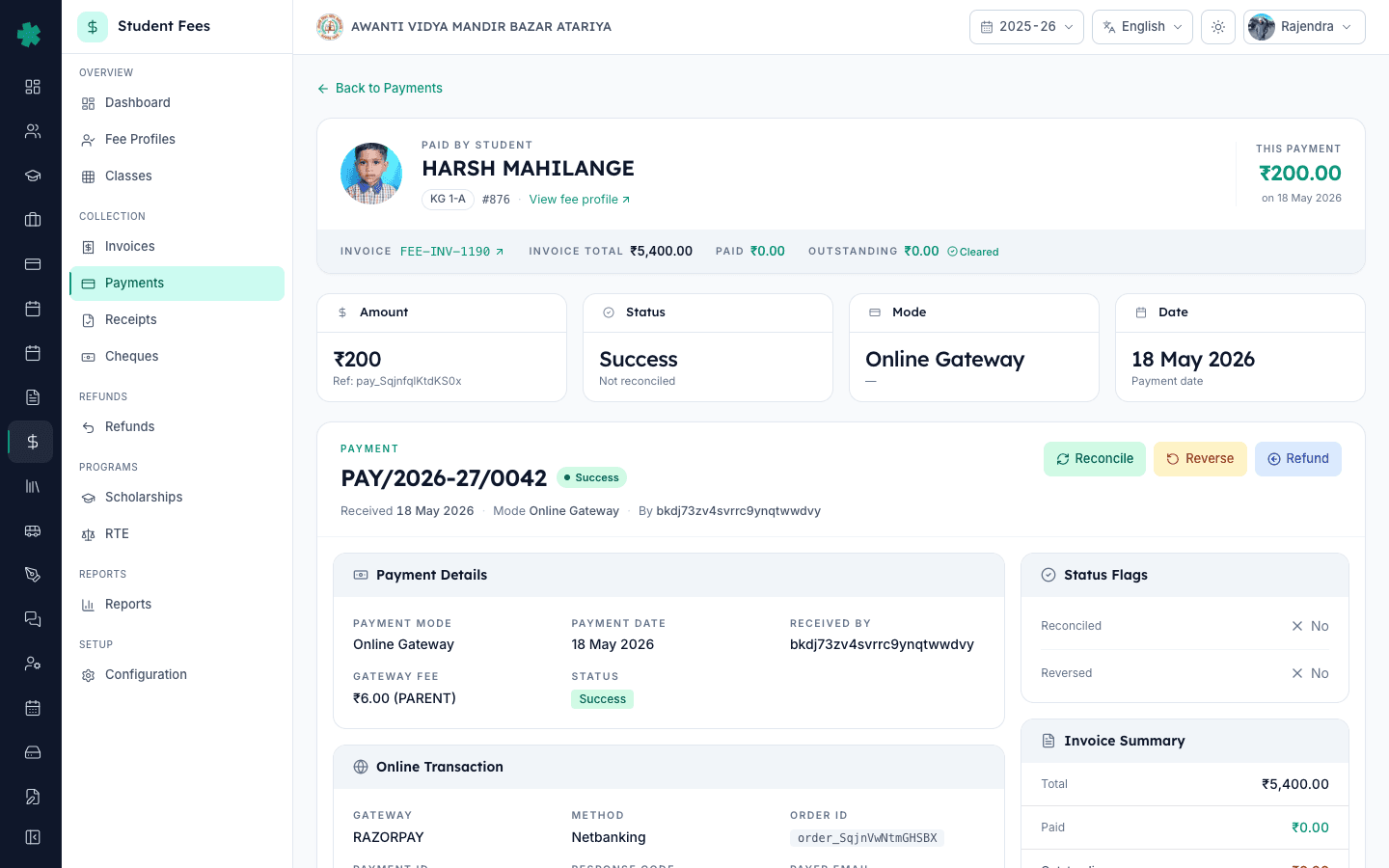Open invoice link FEE-INV-1190
The height and width of the screenshot is (868, 1389).
coord(451,252)
